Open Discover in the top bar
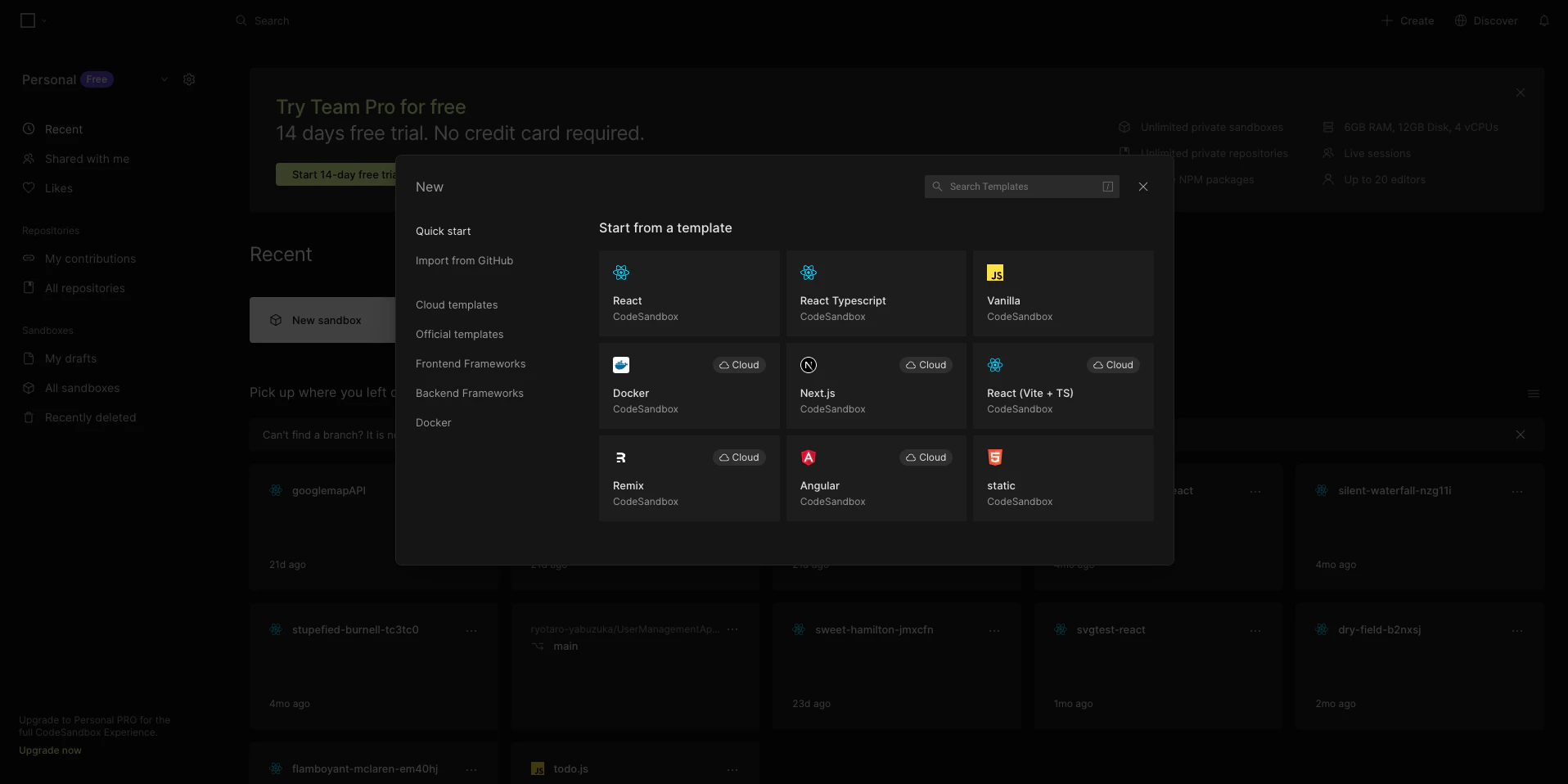This screenshot has height=784, width=1568. tap(1486, 20)
